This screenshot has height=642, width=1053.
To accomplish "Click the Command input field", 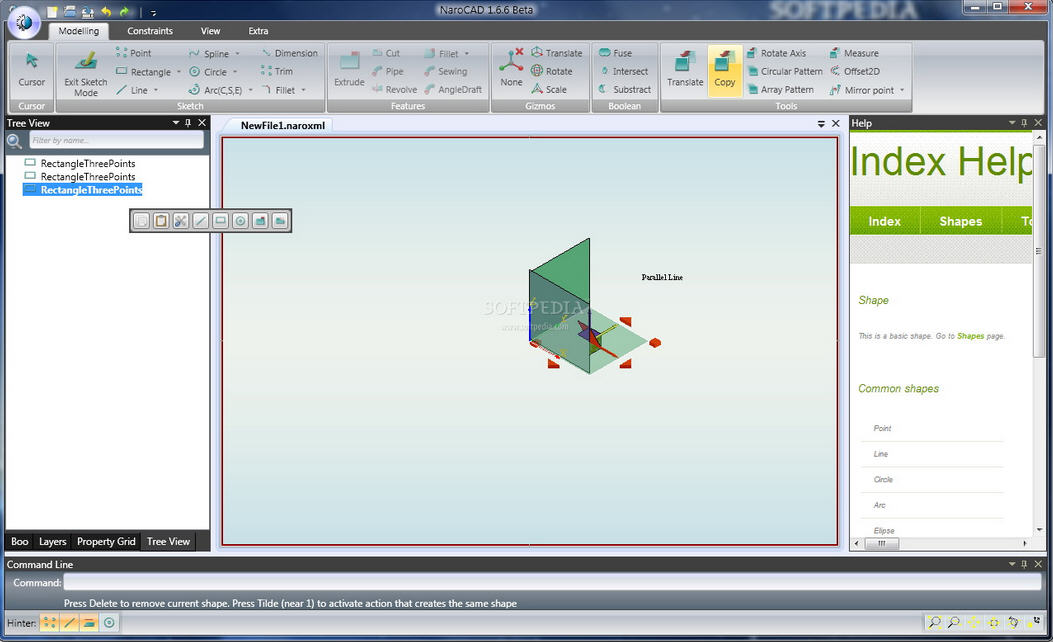I will 540,582.
